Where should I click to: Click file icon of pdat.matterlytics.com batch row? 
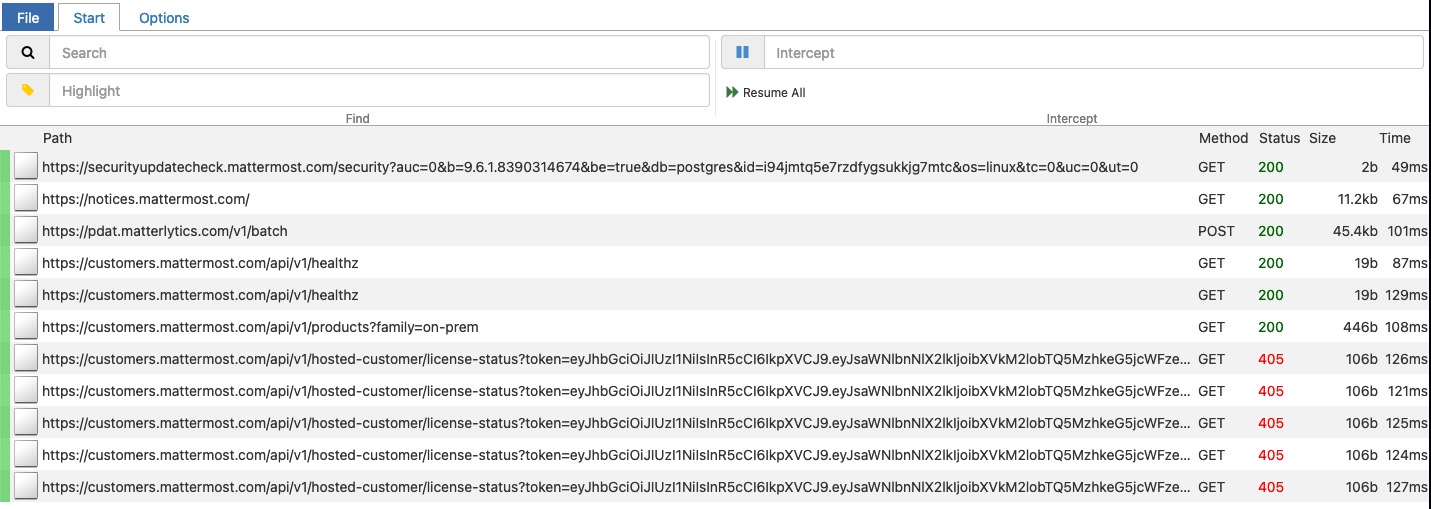coord(26,231)
